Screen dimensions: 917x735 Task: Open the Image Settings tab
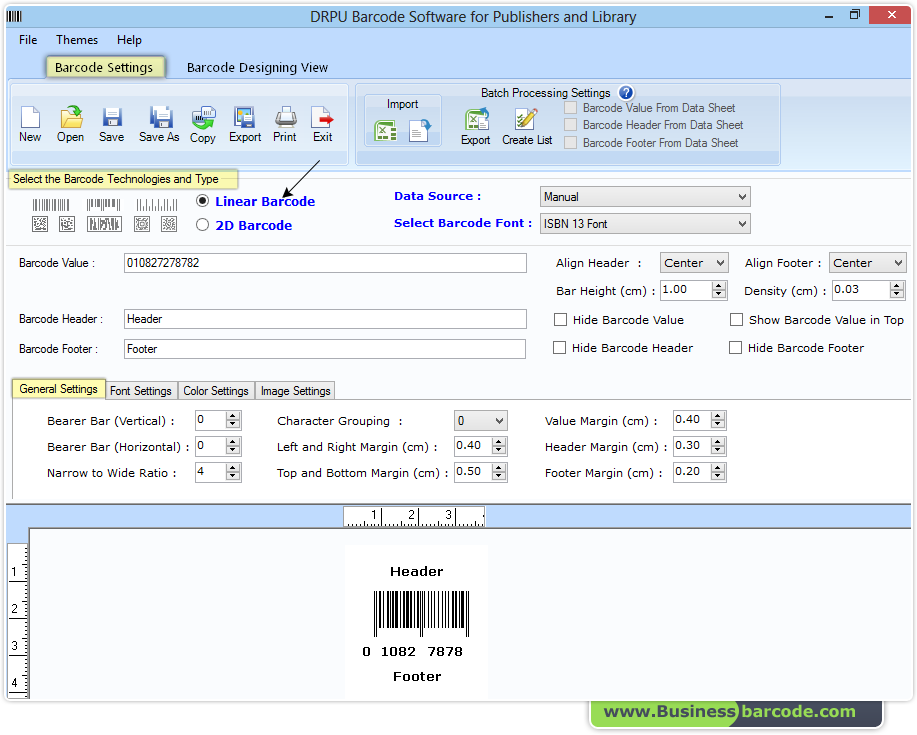(295, 391)
